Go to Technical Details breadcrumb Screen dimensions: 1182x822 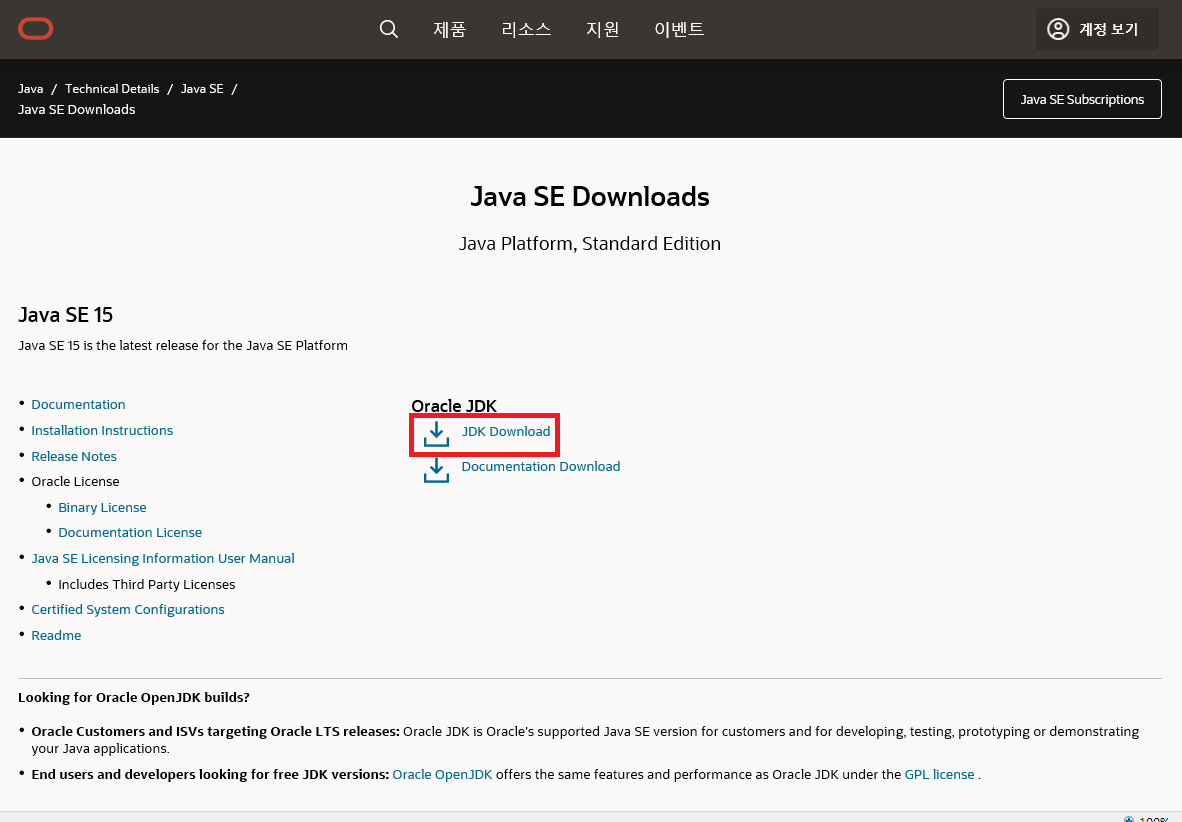click(112, 88)
